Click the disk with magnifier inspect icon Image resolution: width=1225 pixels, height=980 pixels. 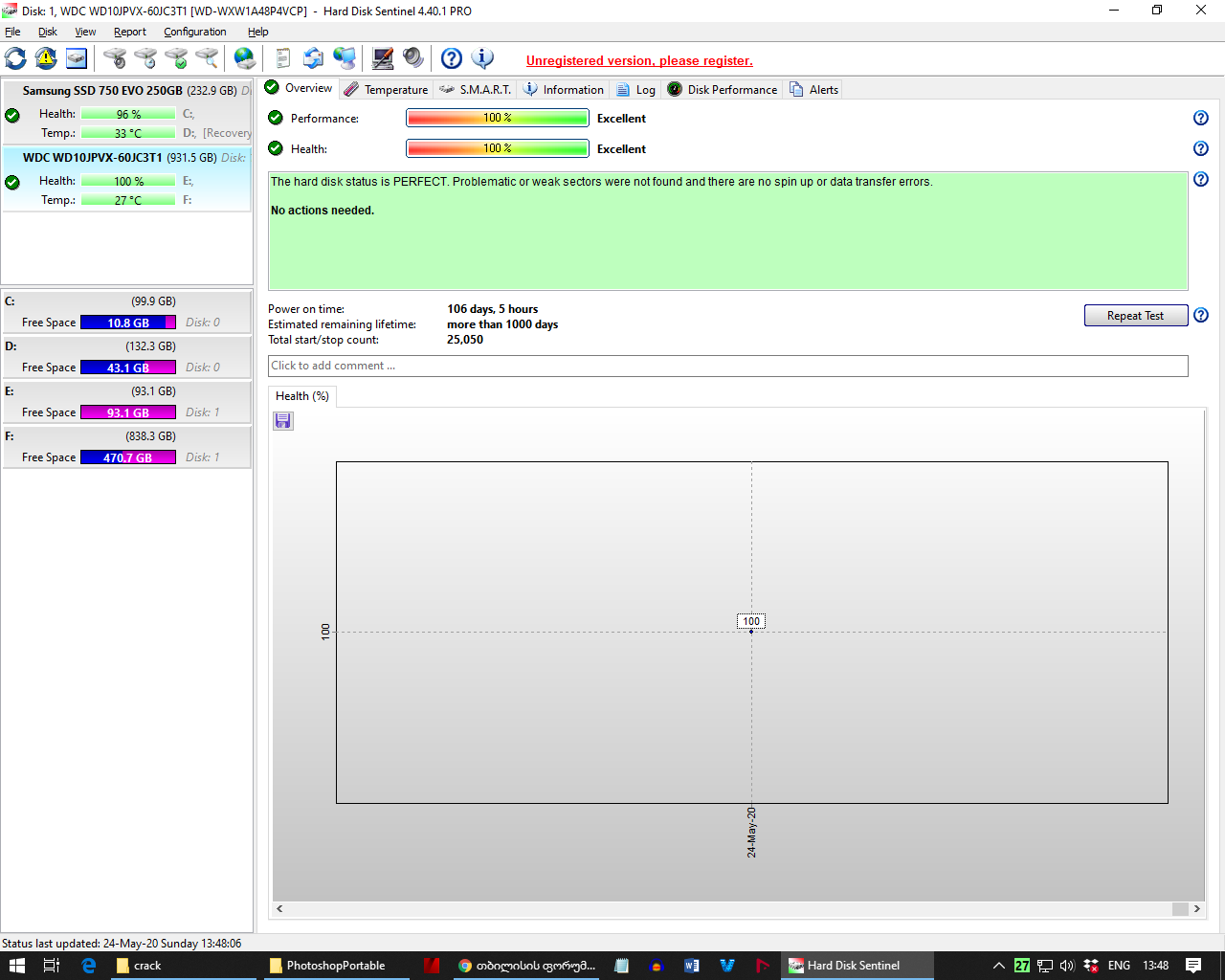pyautogui.click(x=207, y=58)
